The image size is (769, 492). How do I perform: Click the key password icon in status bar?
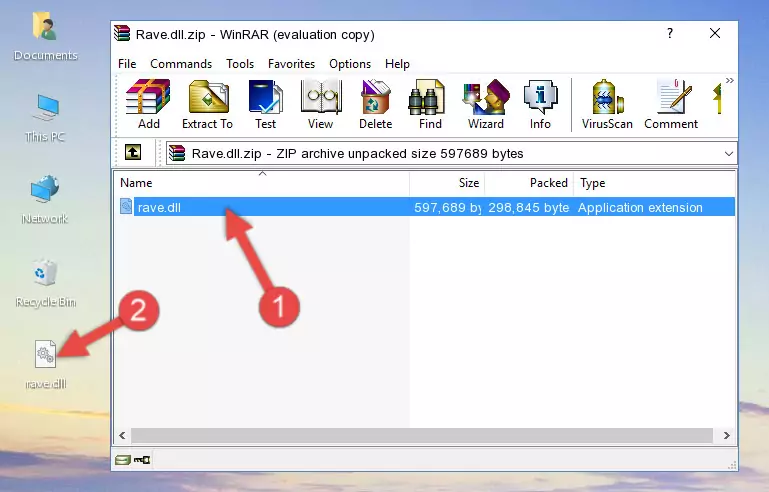pos(142,460)
